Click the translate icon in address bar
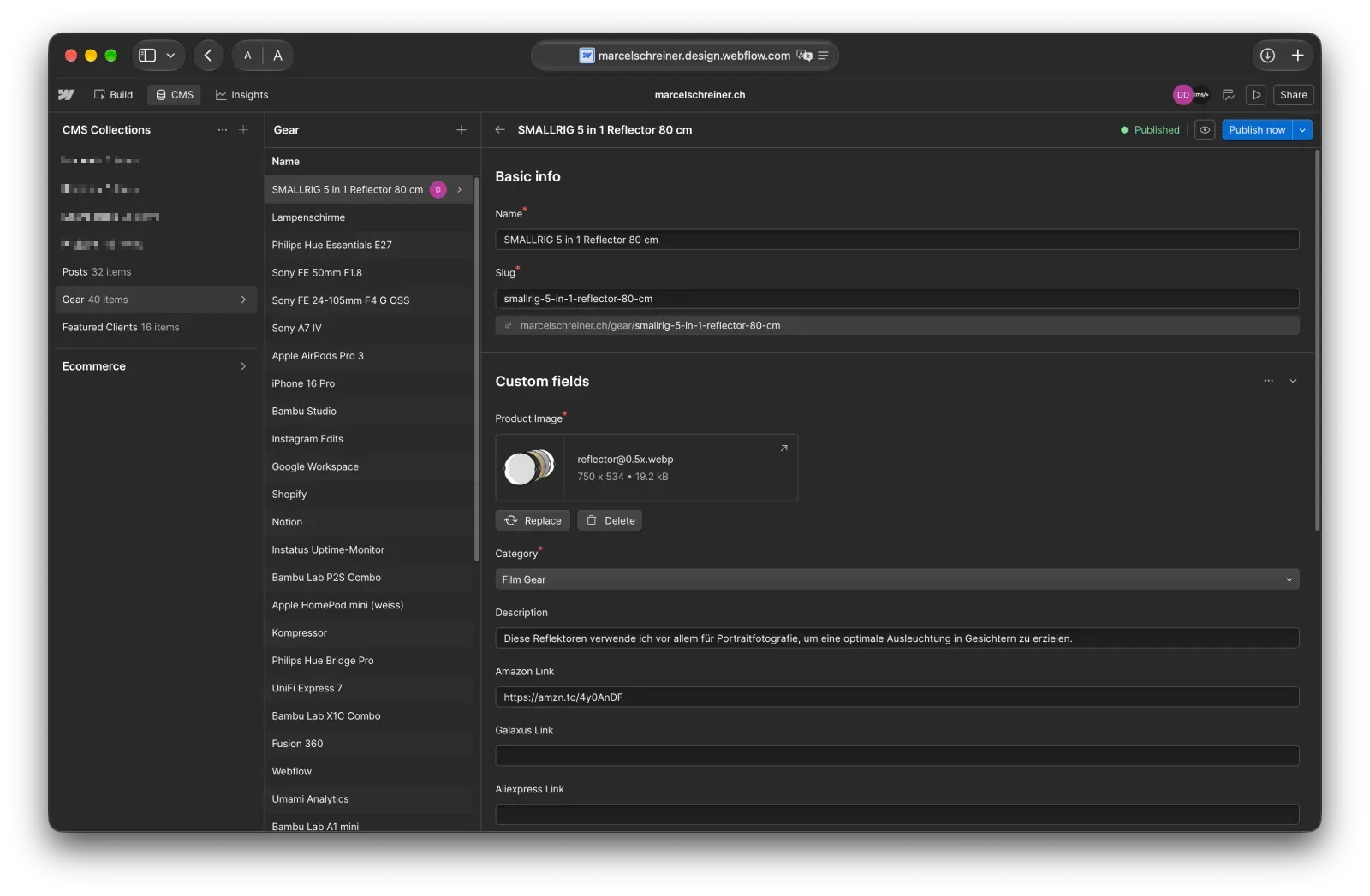 804,56
